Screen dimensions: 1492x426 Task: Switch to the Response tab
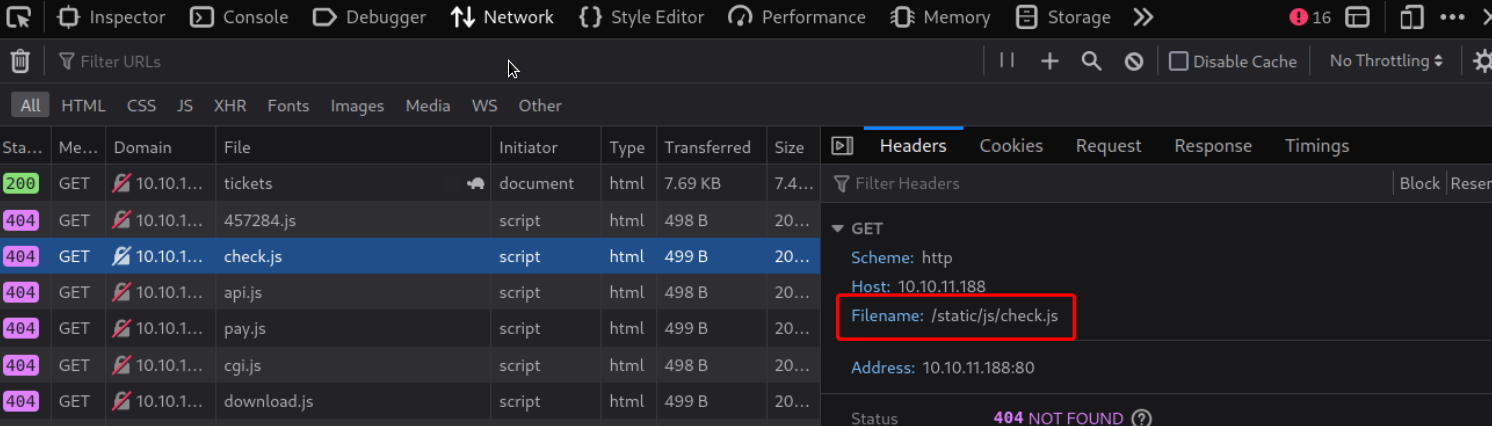[1212, 146]
